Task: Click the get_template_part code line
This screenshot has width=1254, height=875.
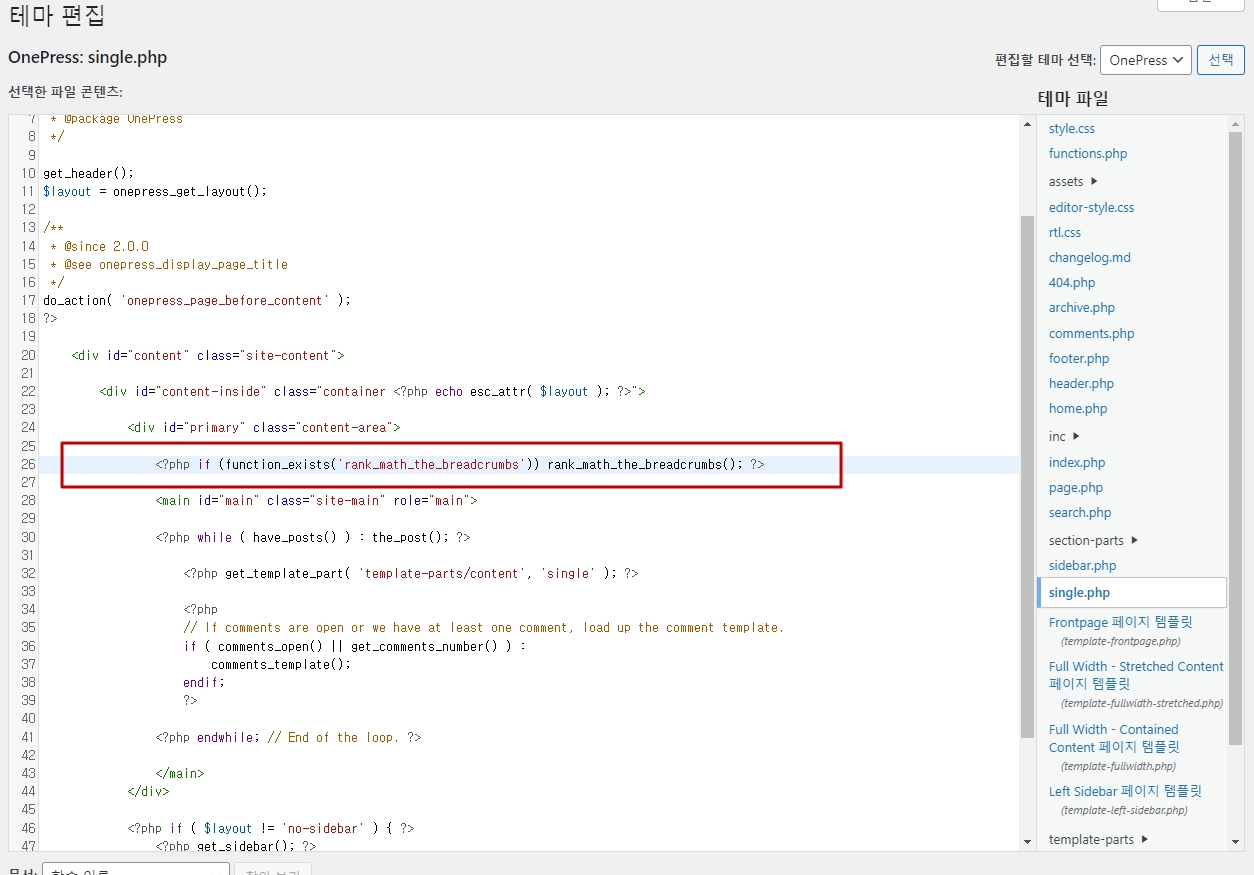Action: (411, 573)
